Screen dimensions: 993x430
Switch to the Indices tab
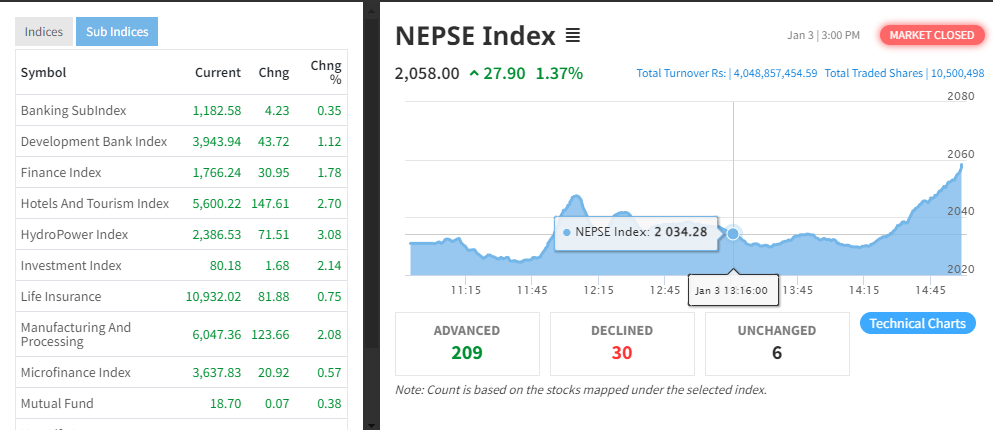(44, 32)
